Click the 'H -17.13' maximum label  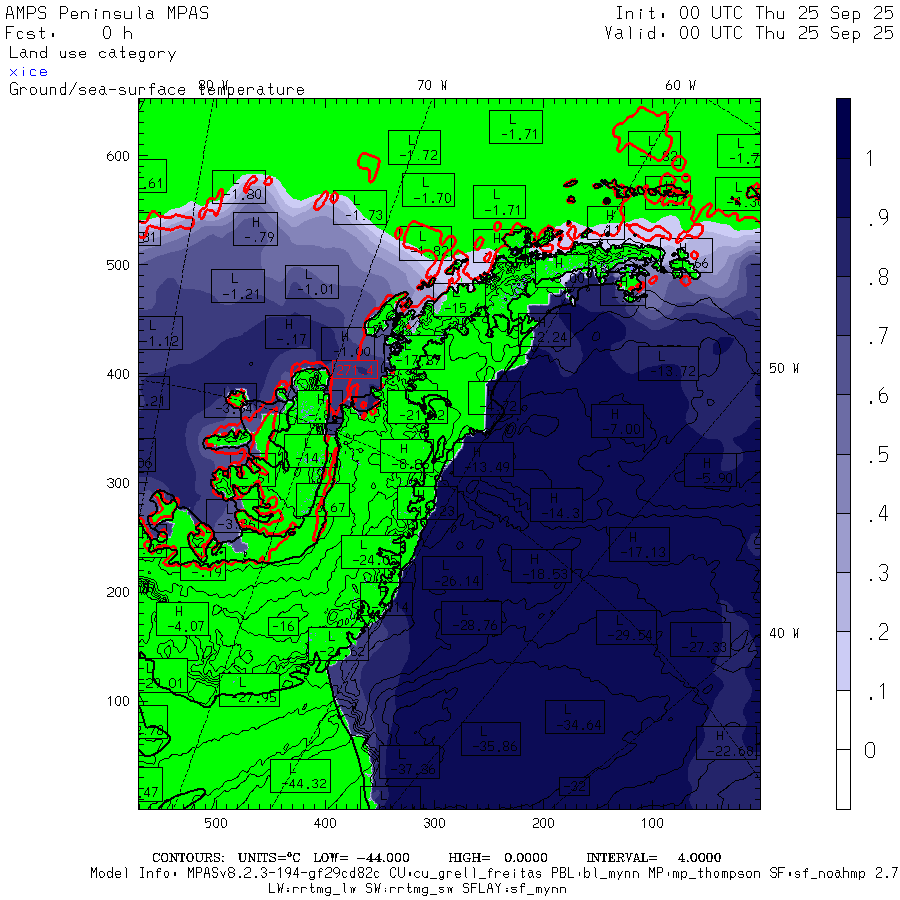point(639,544)
